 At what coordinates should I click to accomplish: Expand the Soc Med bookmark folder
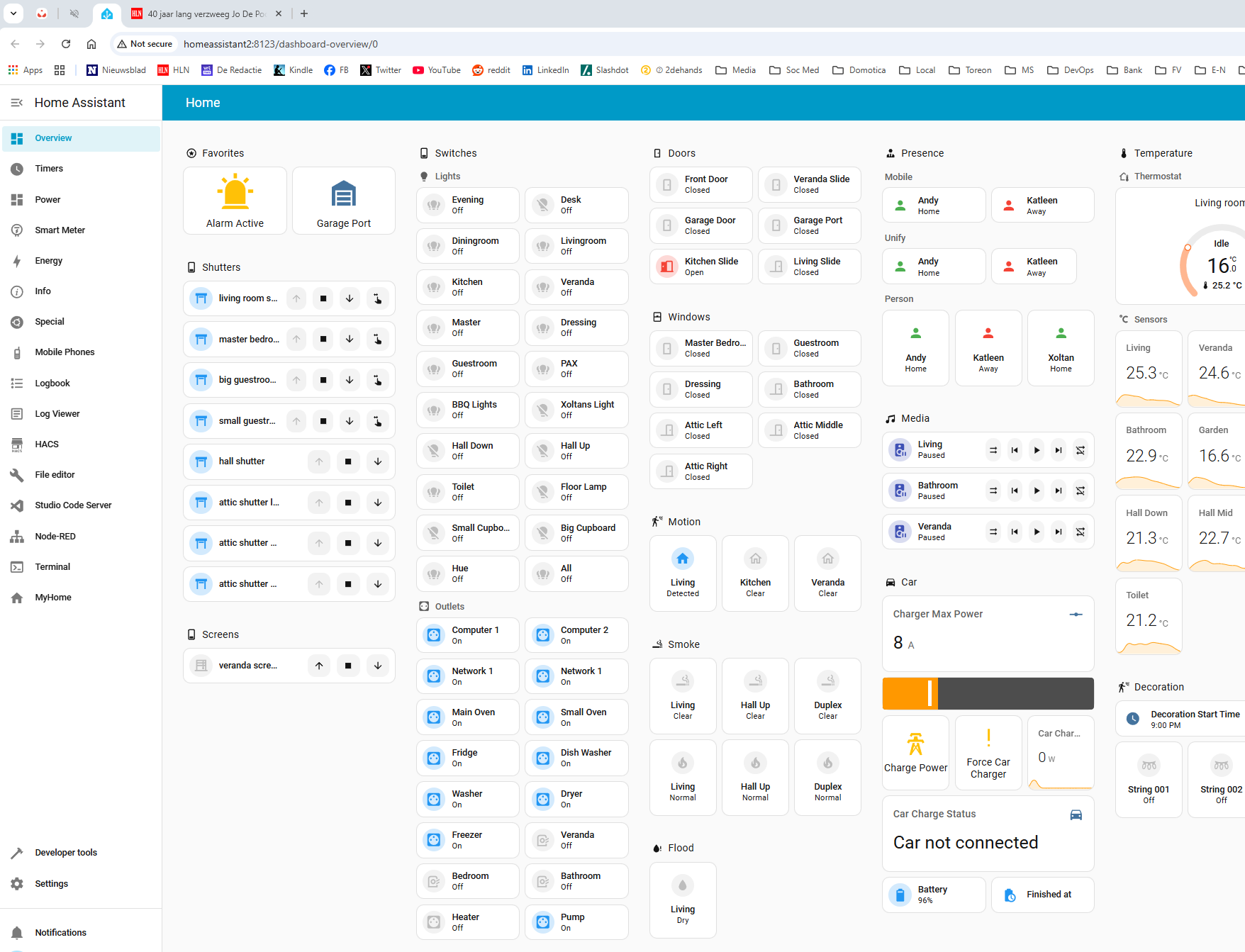coord(794,70)
